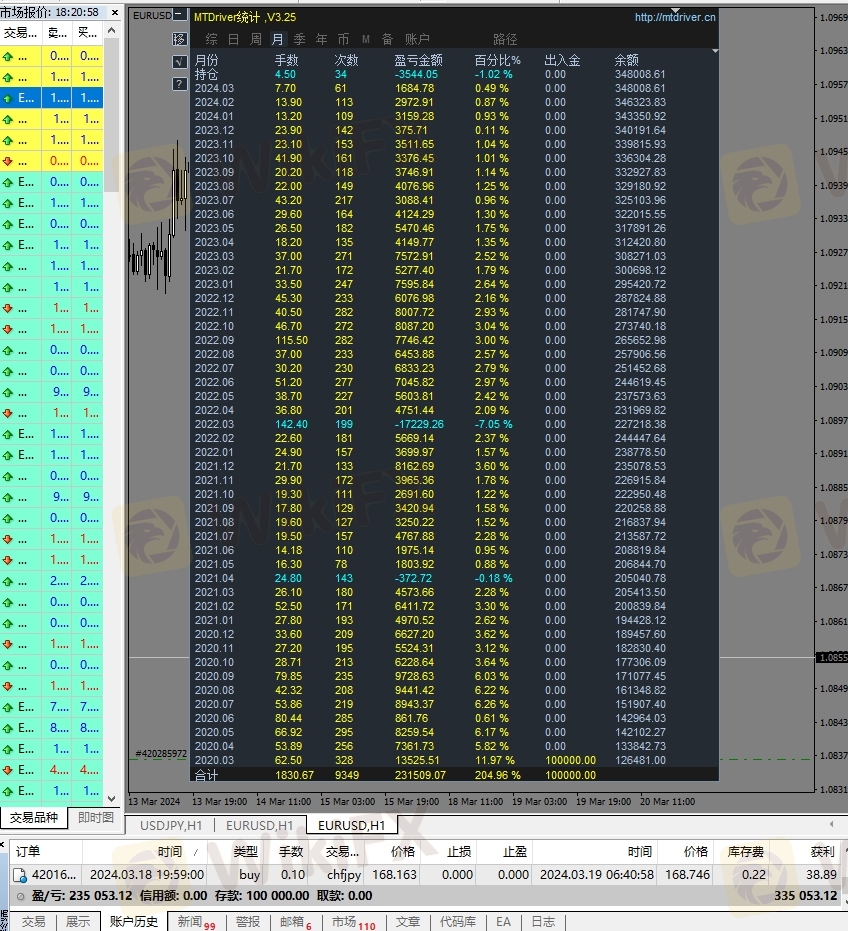848x931 pixels.
Task: Select the 账户历史 account history tab
Action: click(134, 922)
